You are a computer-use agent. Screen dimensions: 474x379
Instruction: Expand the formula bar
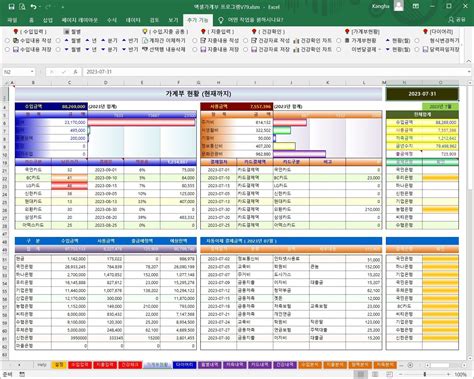tap(469, 72)
